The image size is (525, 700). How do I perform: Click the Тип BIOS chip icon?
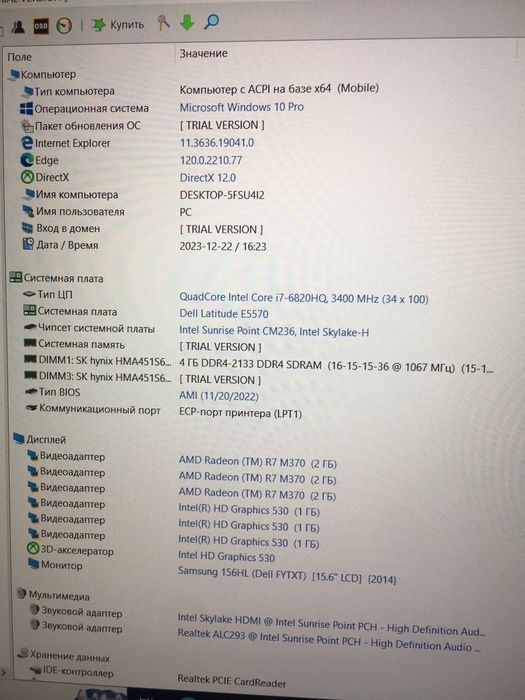coord(30,392)
